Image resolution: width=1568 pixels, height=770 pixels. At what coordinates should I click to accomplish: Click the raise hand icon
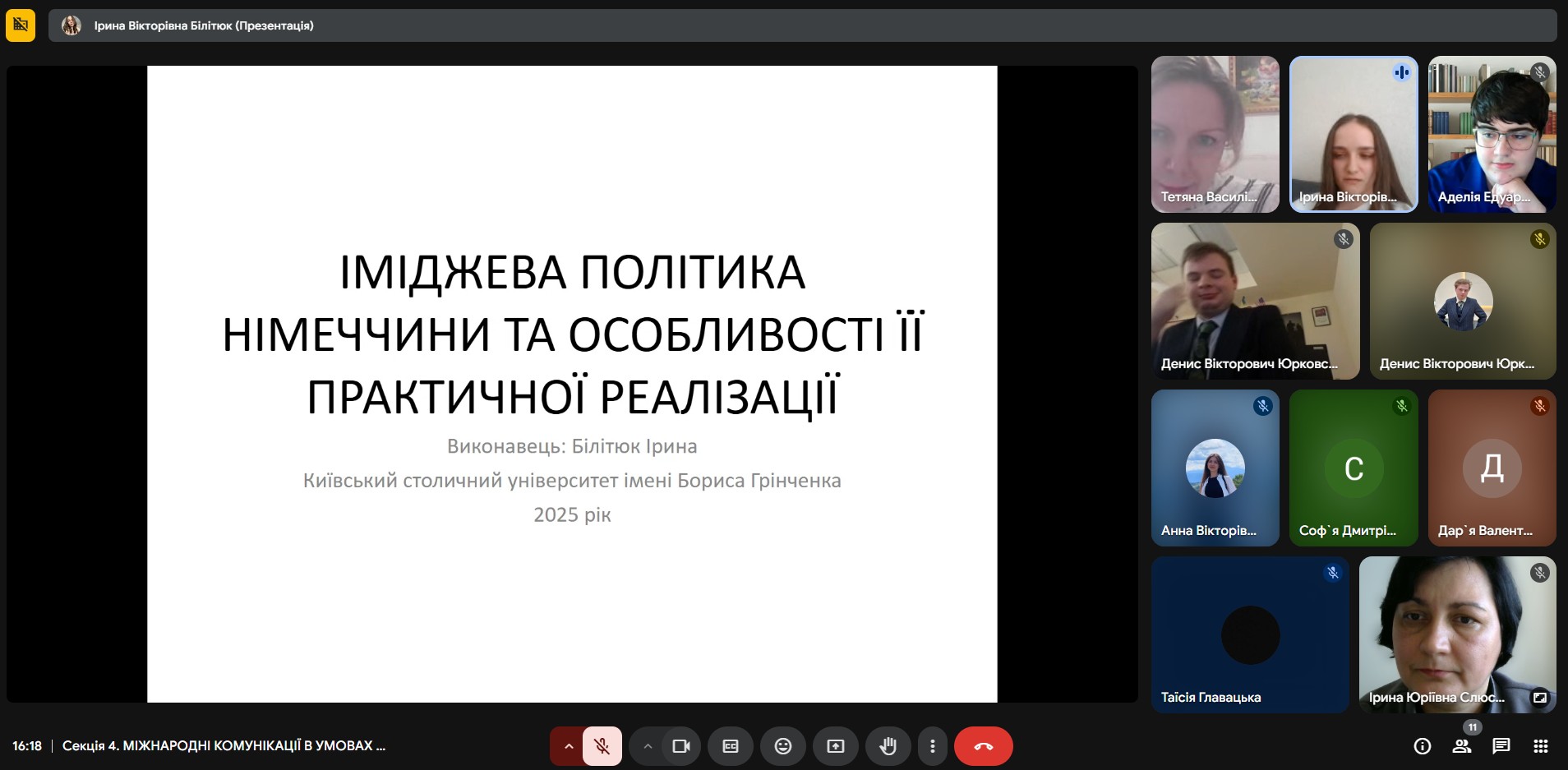coord(888,746)
